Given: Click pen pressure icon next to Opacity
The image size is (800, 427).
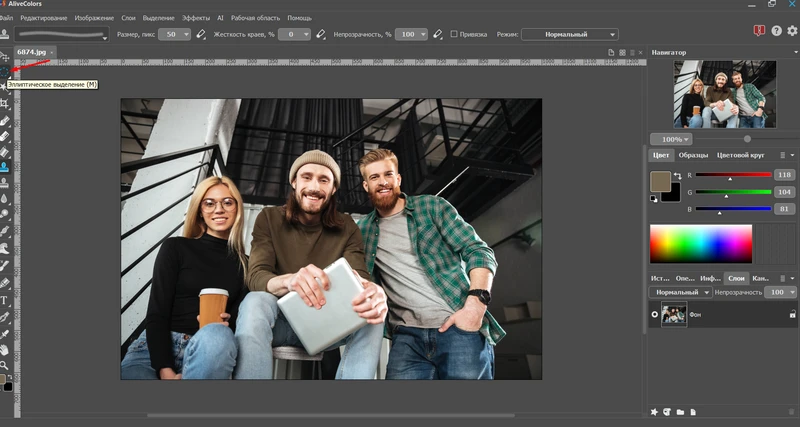Looking at the screenshot, I should (437, 34).
